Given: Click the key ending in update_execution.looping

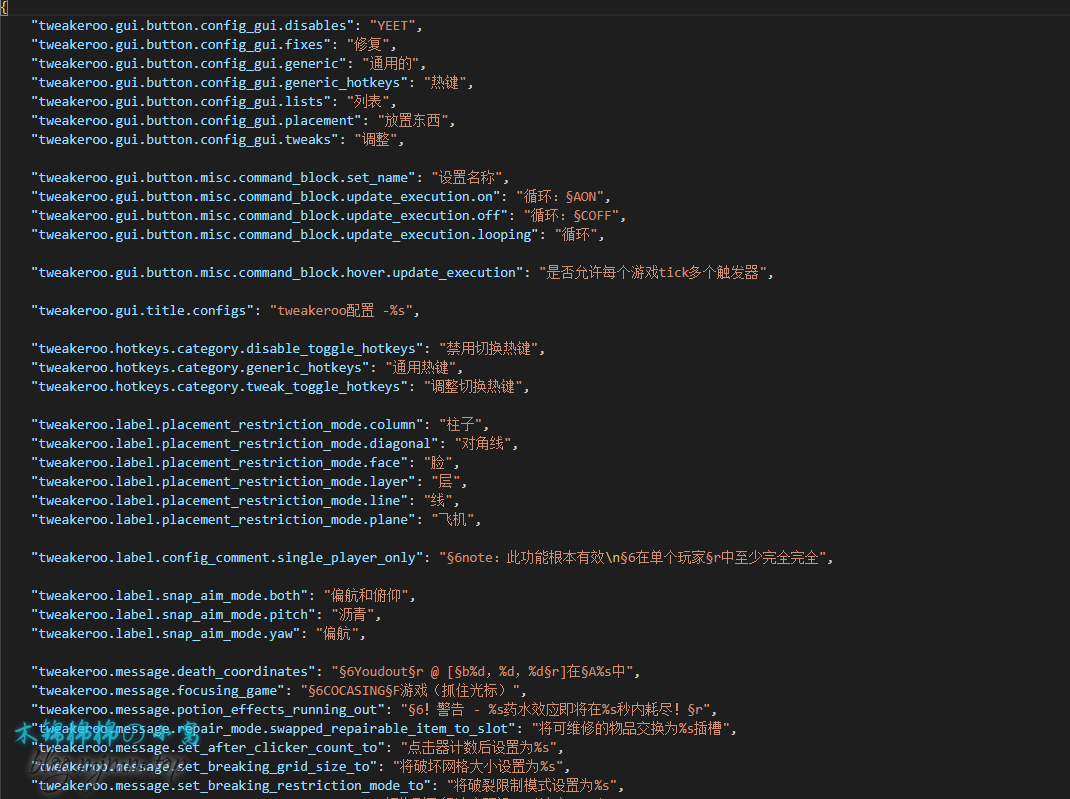Looking at the screenshot, I should pos(285,235).
